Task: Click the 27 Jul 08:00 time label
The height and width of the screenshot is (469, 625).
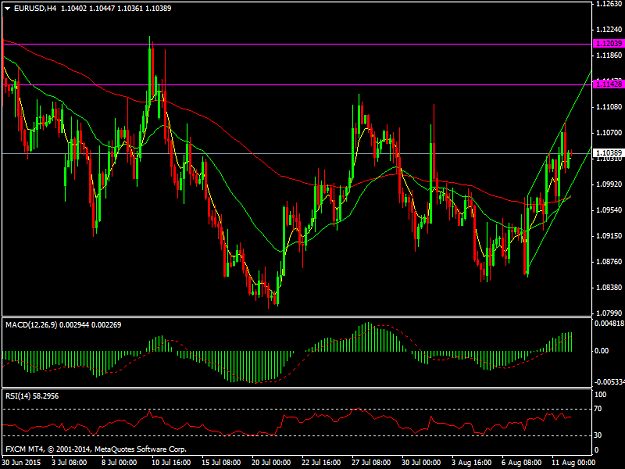Action: pos(371,463)
